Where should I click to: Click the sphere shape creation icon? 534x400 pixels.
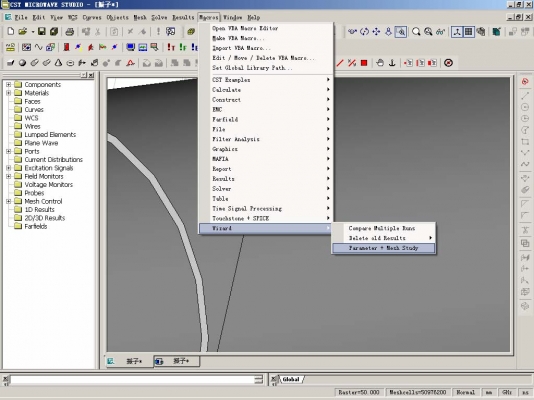click(22, 63)
